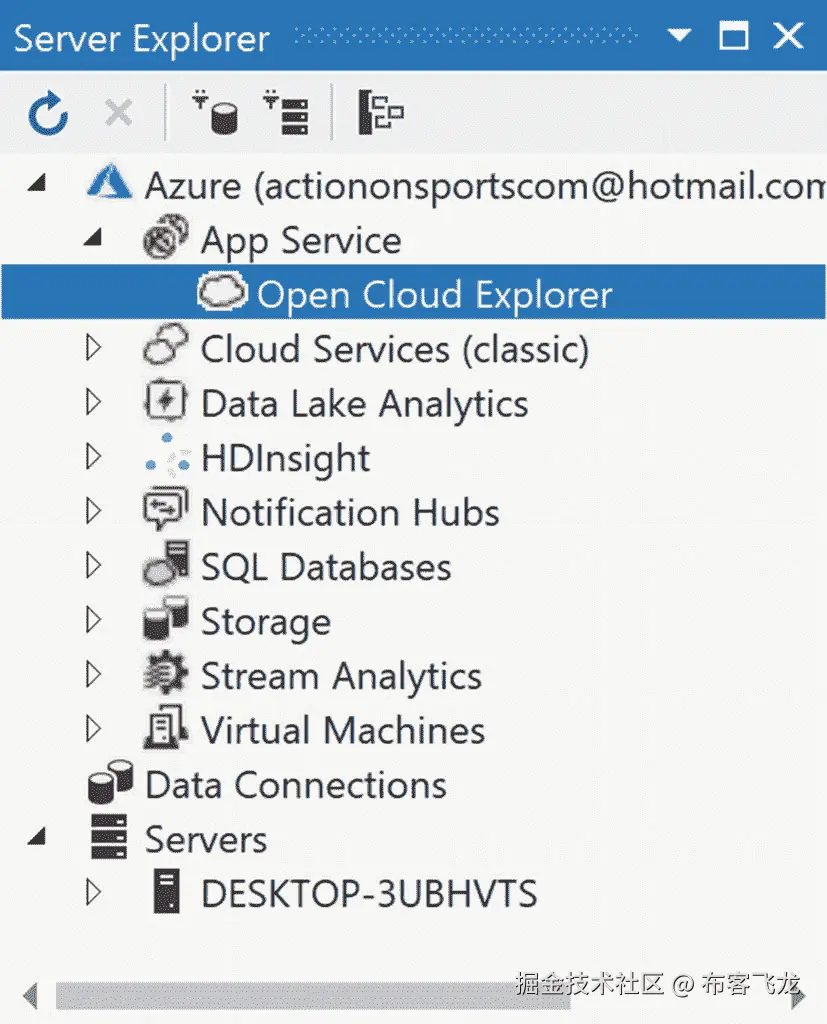Close the Server Explorer panel
Screen dimensions: 827x1024
pyautogui.click(x=788, y=35)
